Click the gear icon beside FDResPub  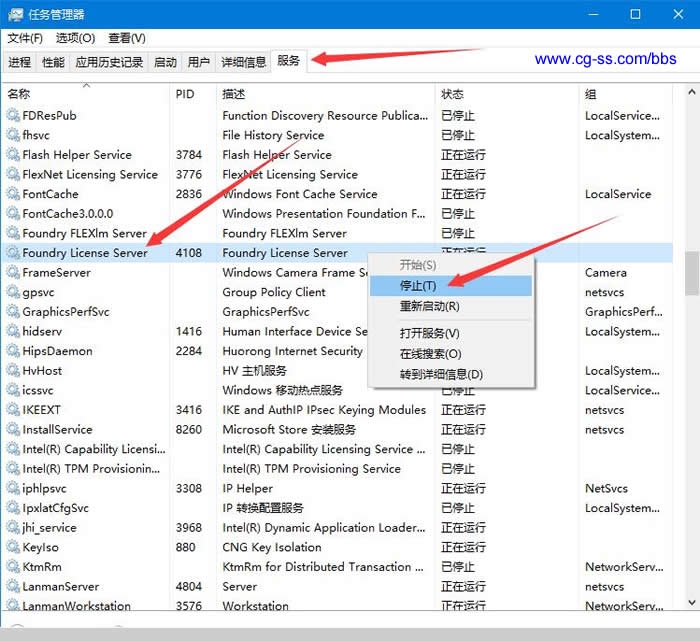pos(13,115)
